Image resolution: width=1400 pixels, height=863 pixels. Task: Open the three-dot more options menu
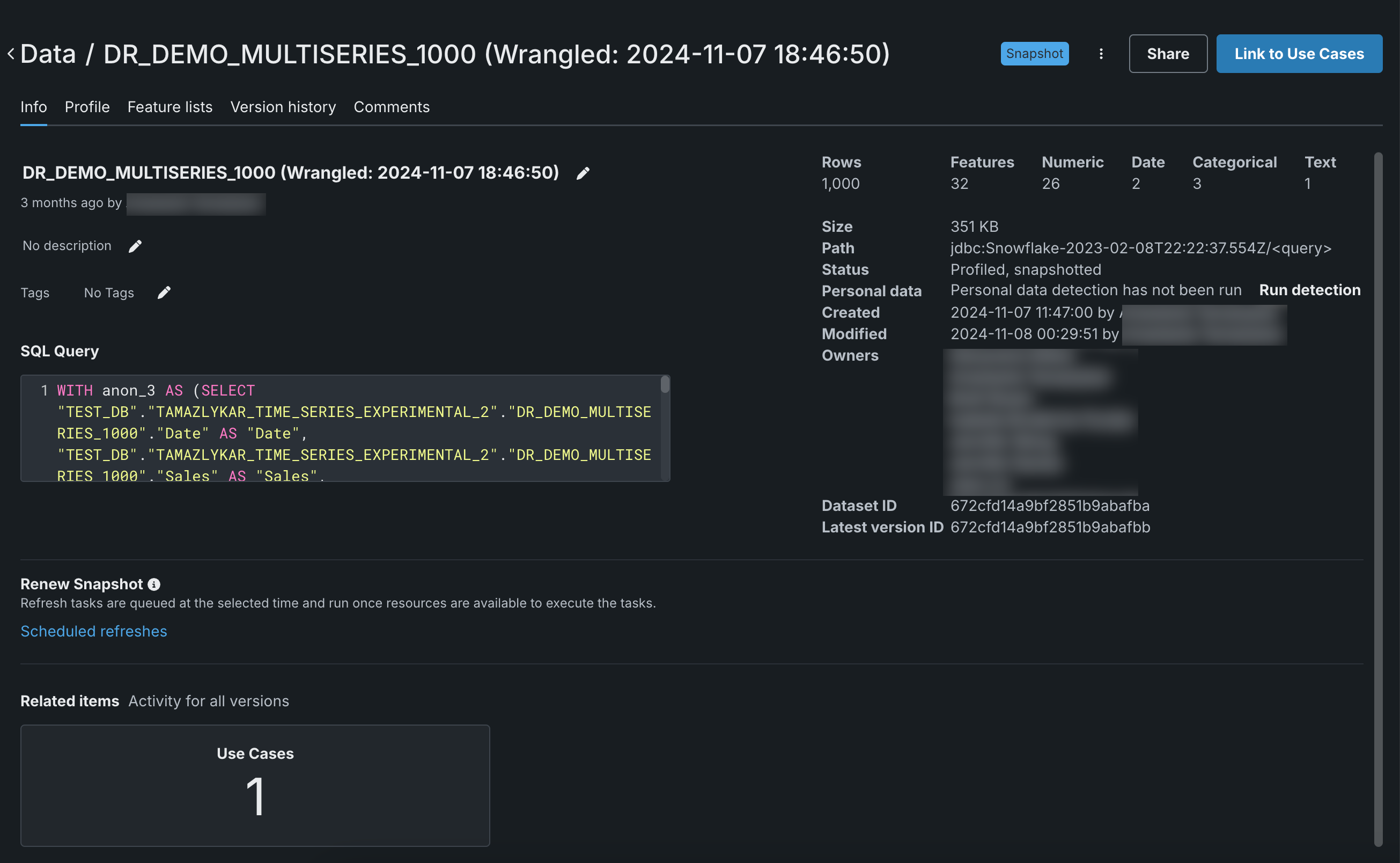1101,54
